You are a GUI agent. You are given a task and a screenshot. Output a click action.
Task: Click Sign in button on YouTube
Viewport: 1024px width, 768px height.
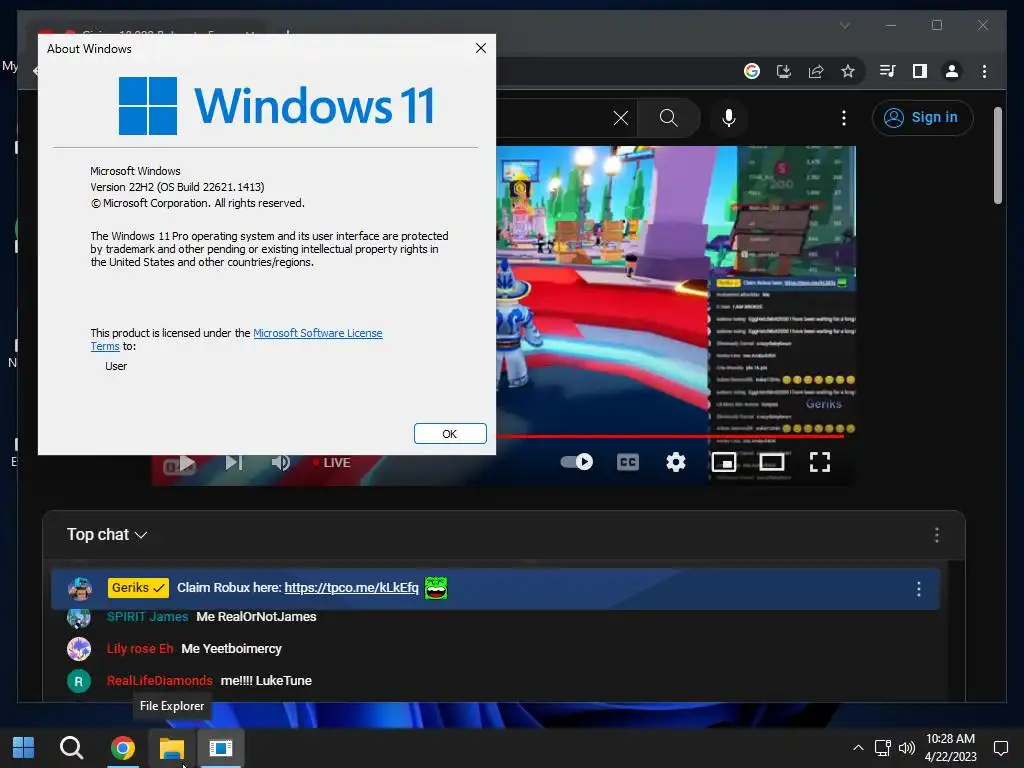[x=922, y=118]
